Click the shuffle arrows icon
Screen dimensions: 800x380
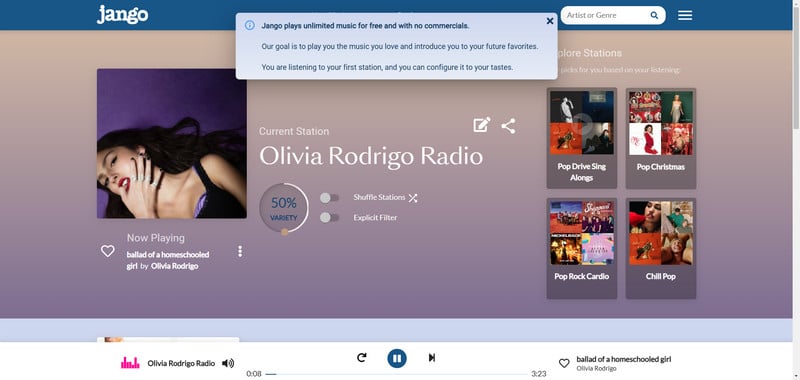tap(413, 198)
